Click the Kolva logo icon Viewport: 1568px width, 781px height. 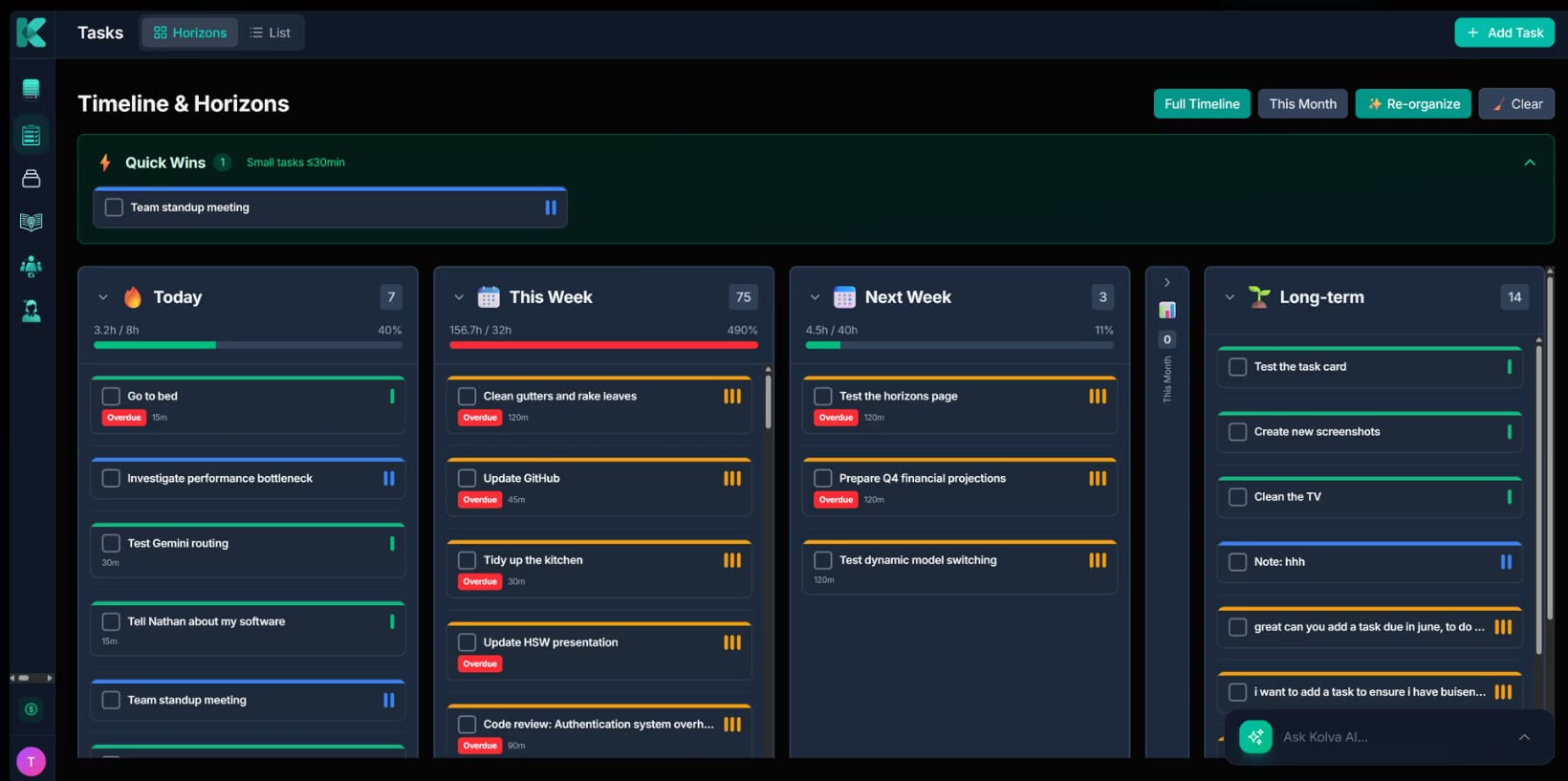[32, 33]
